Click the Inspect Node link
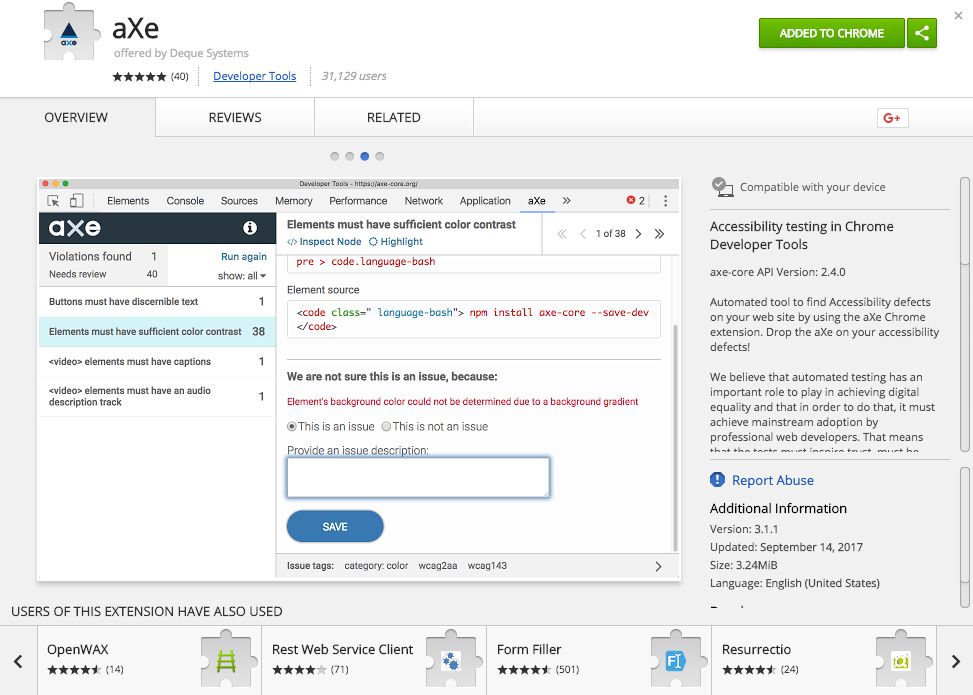Image resolution: width=973 pixels, height=695 pixels. pyautogui.click(x=325, y=241)
